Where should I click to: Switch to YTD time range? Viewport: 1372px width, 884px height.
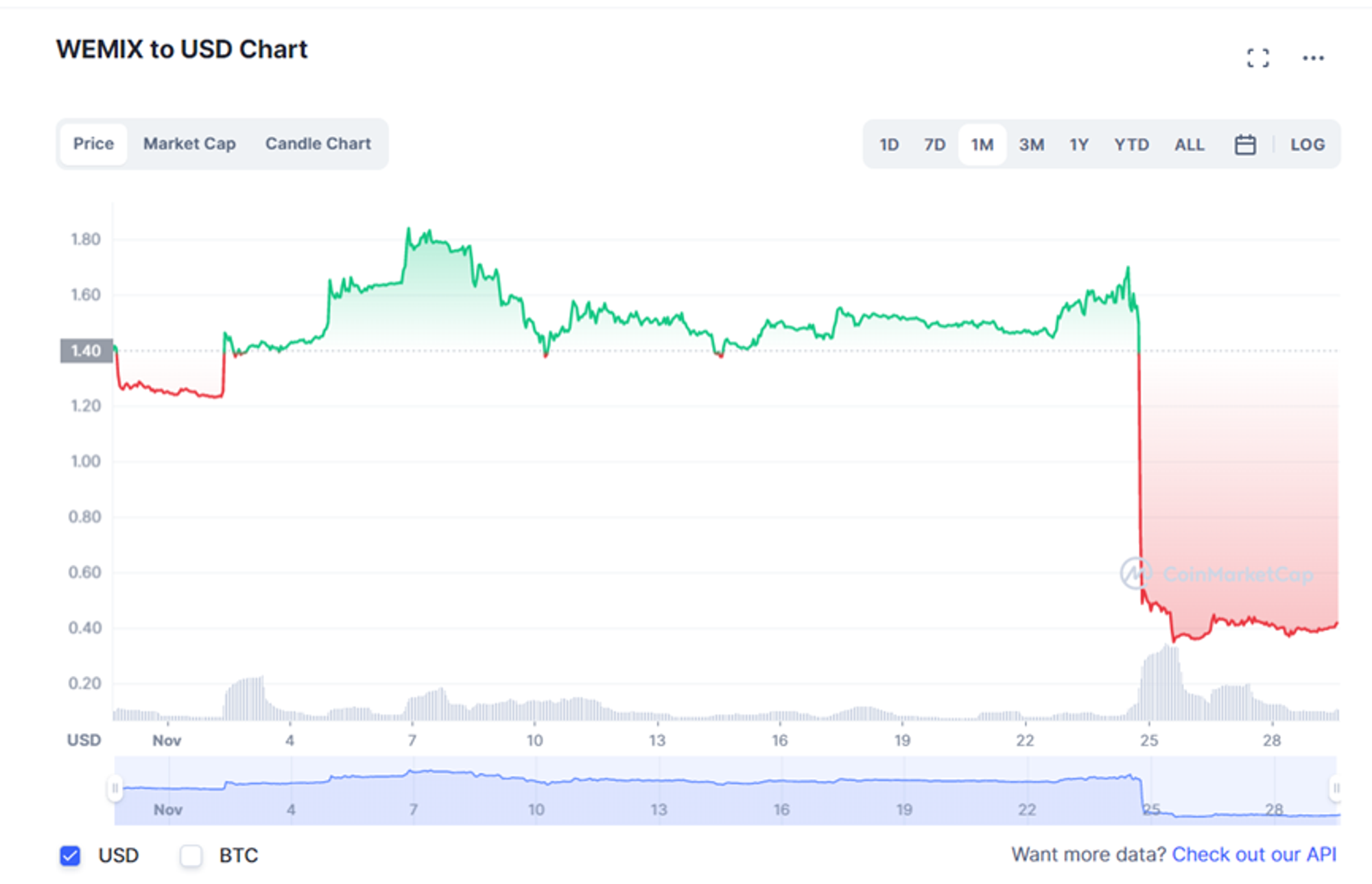click(1131, 145)
